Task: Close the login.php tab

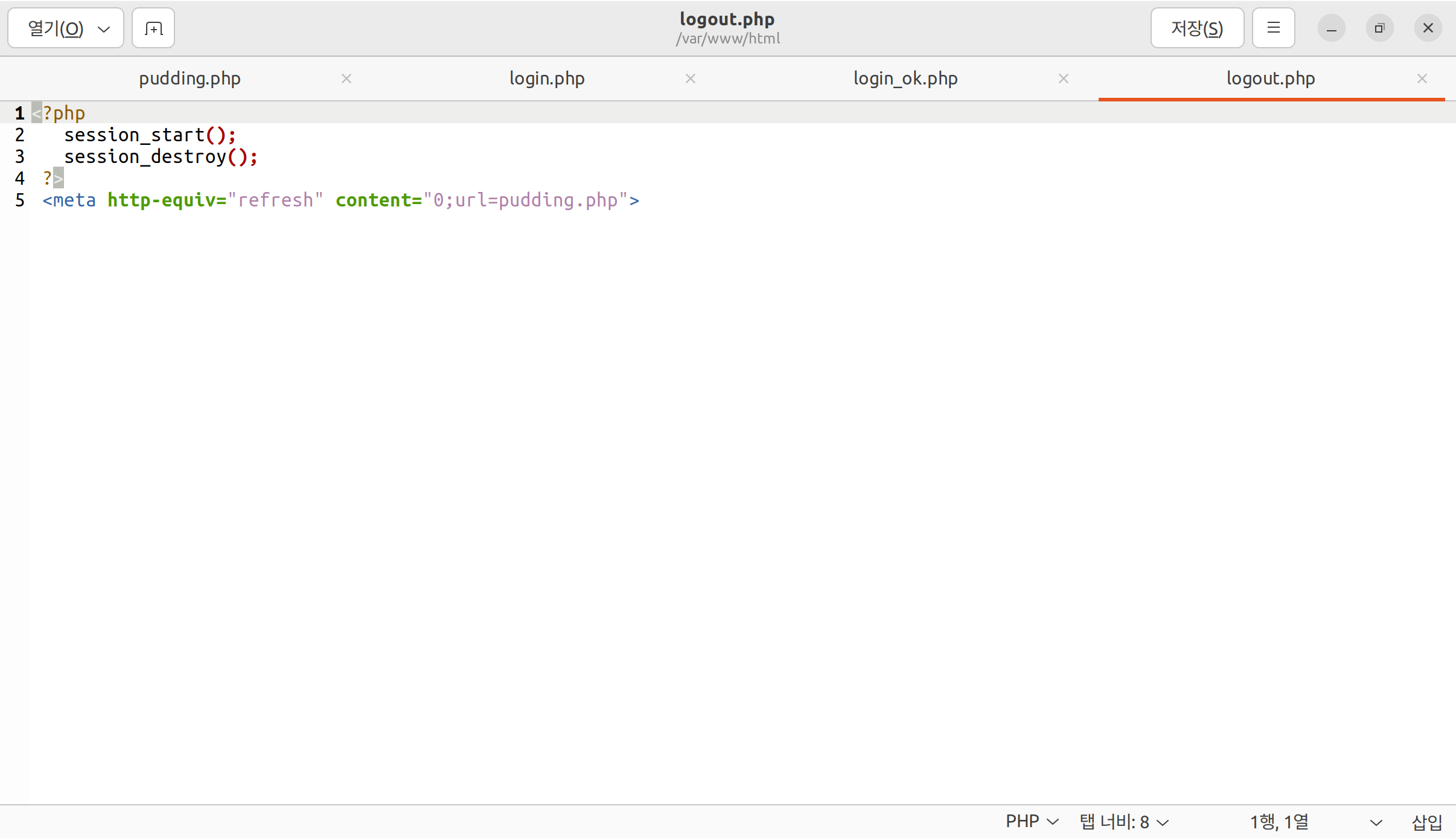Action: tap(691, 78)
